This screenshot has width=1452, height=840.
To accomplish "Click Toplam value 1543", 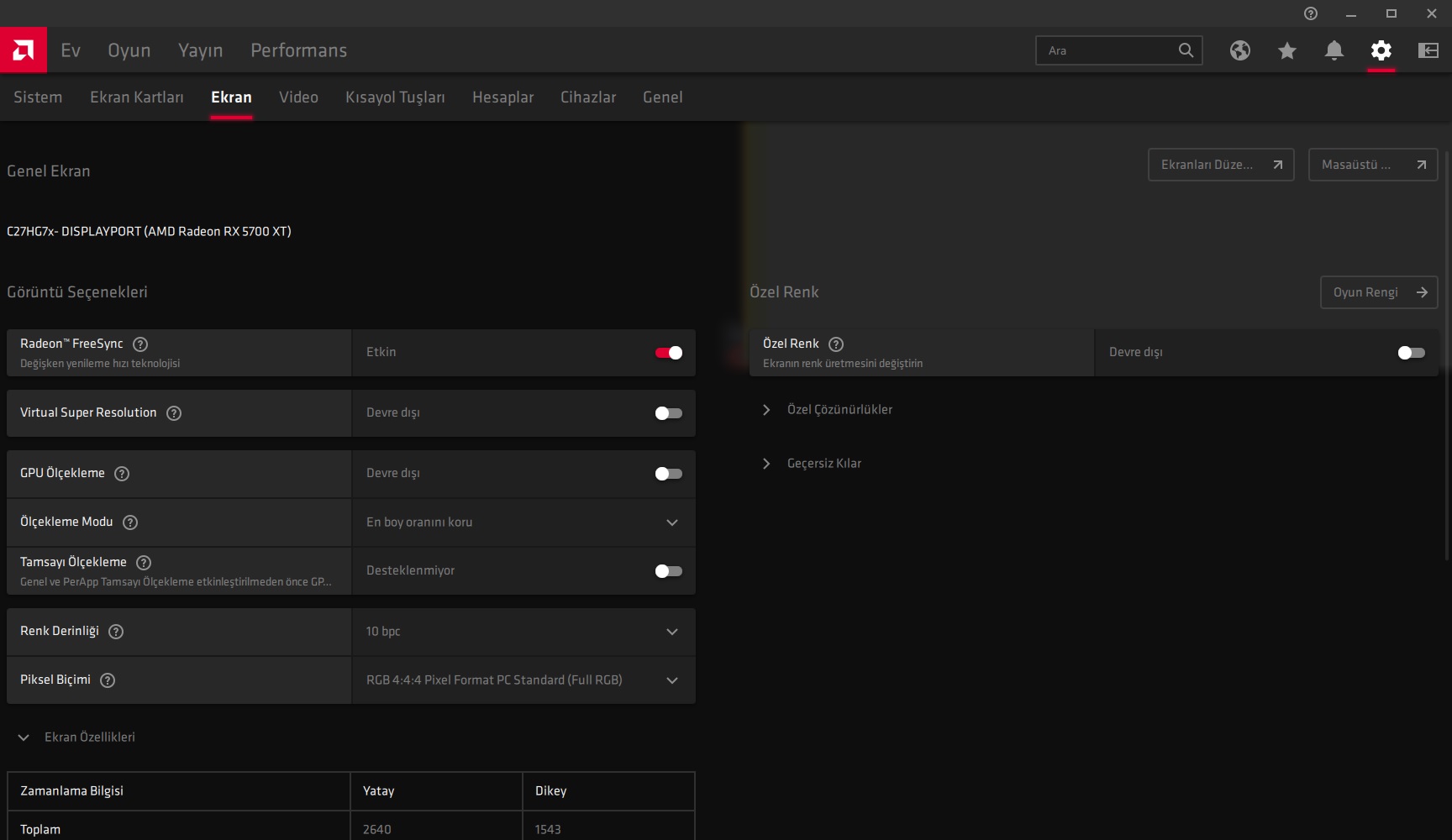I will pyautogui.click(x=548, y=830).
